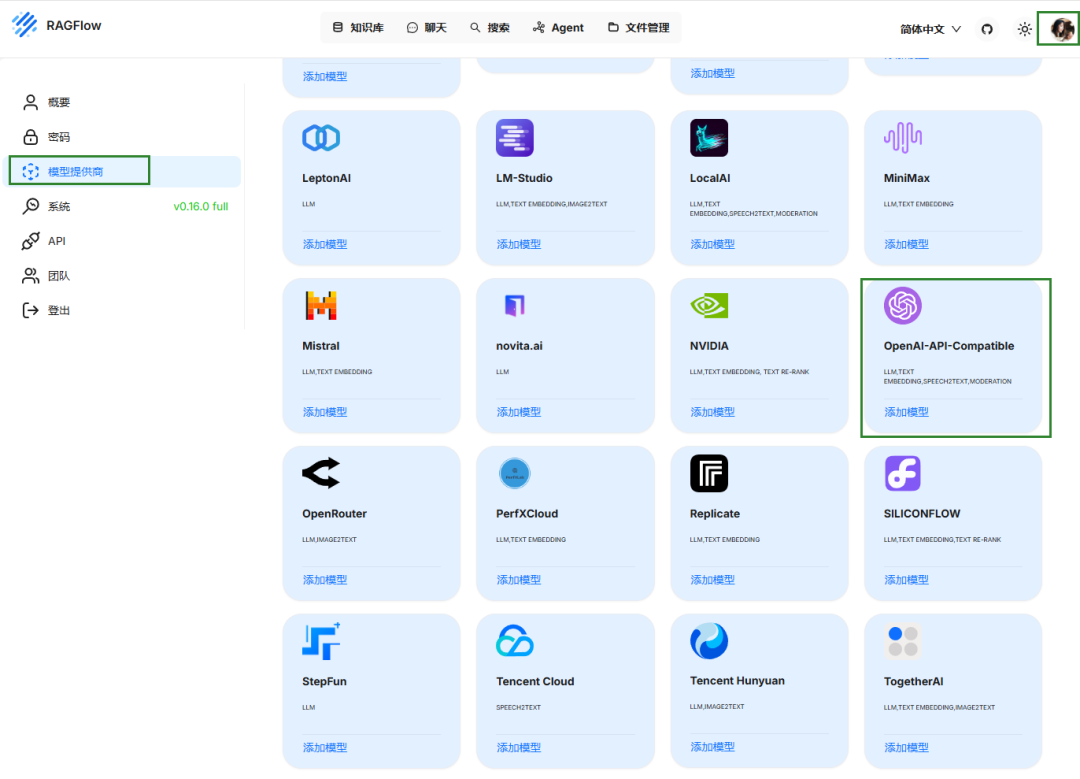Viewport: 1080px width, 779px height.
Task: Click the PerfXCloud logo icon
Action: click(x=515, y=473)
